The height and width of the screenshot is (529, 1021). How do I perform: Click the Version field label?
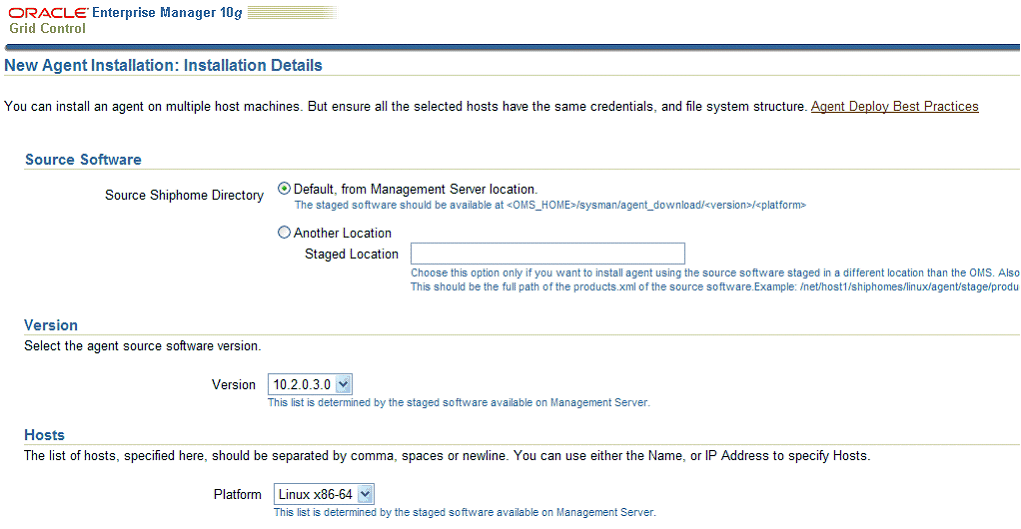point(234,384)
